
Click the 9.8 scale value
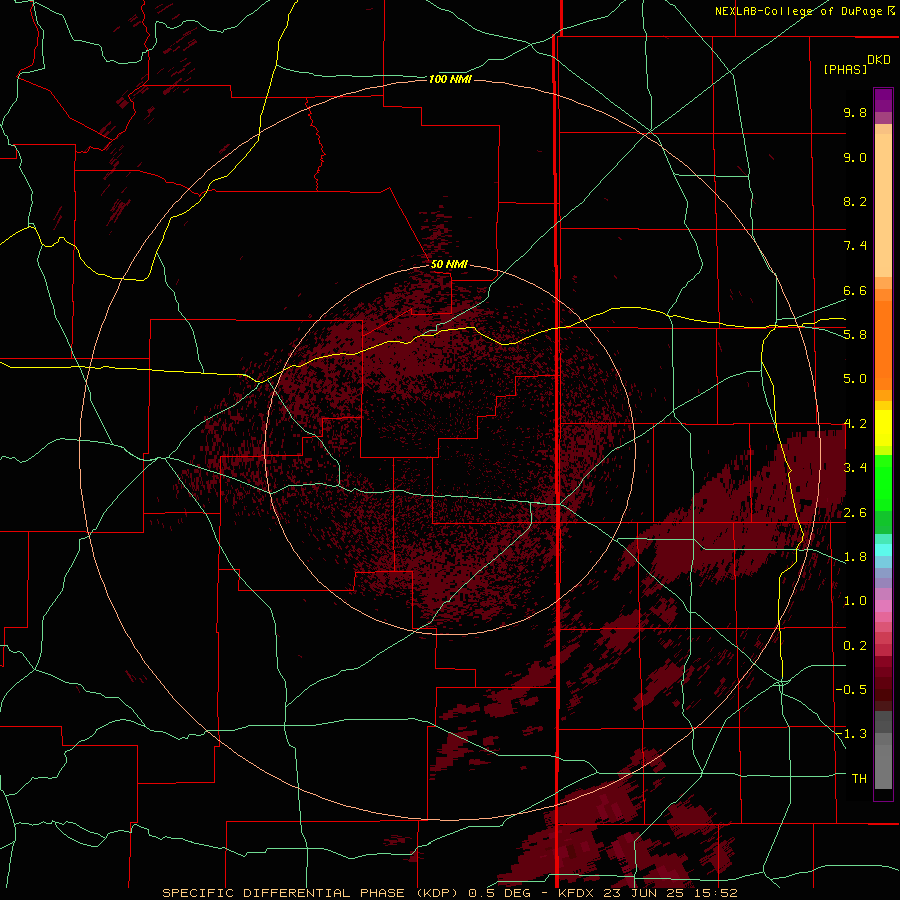pos(855,112)
